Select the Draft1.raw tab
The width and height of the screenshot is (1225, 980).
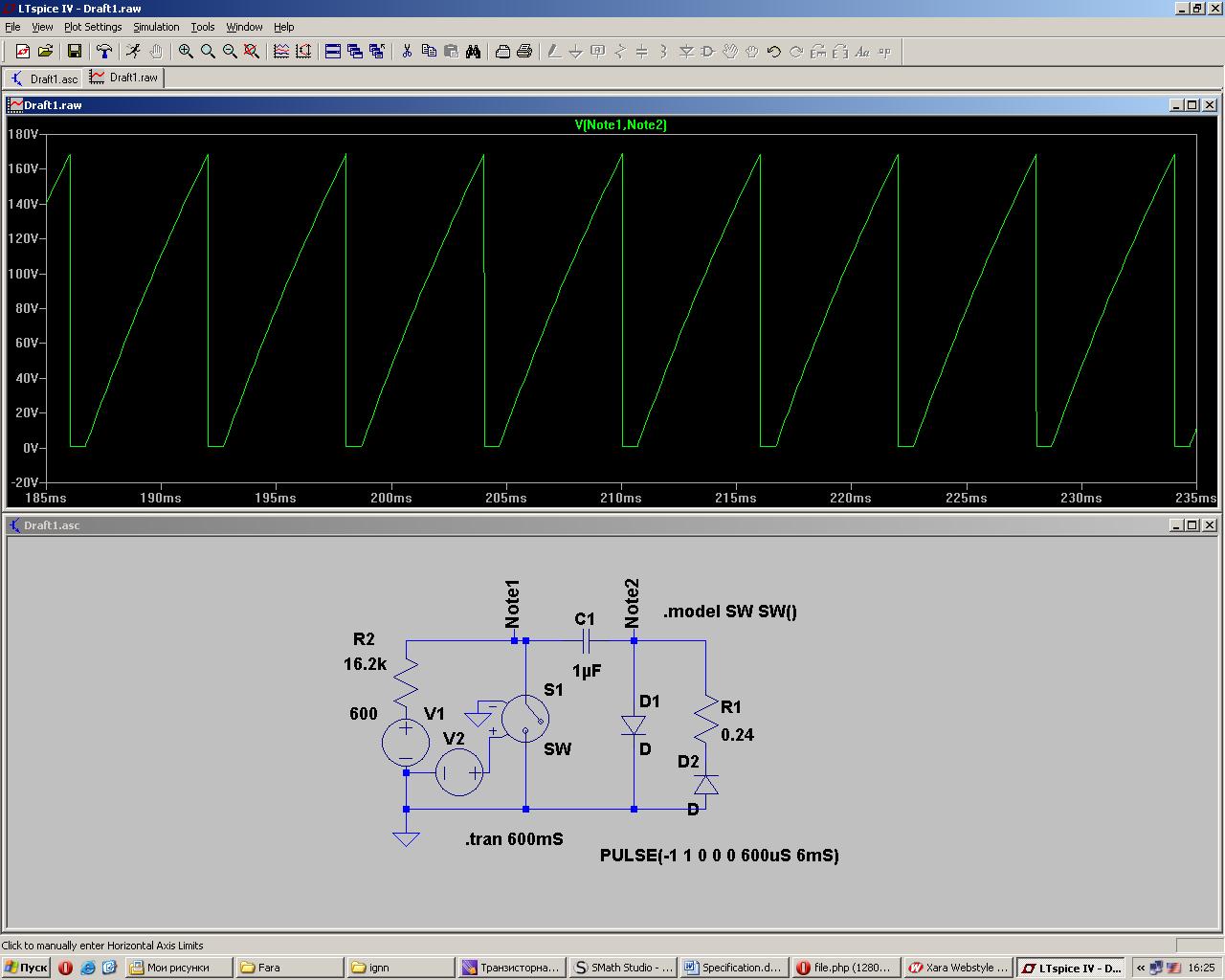[x=124, y=78]
